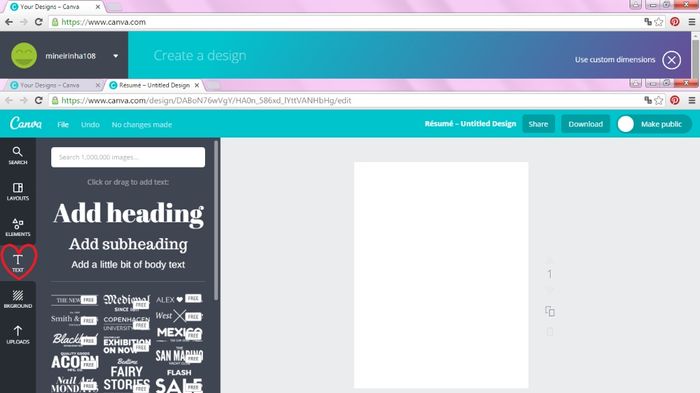Open the Uploads panel
This screenshot has width=700, height=393.
18,335
